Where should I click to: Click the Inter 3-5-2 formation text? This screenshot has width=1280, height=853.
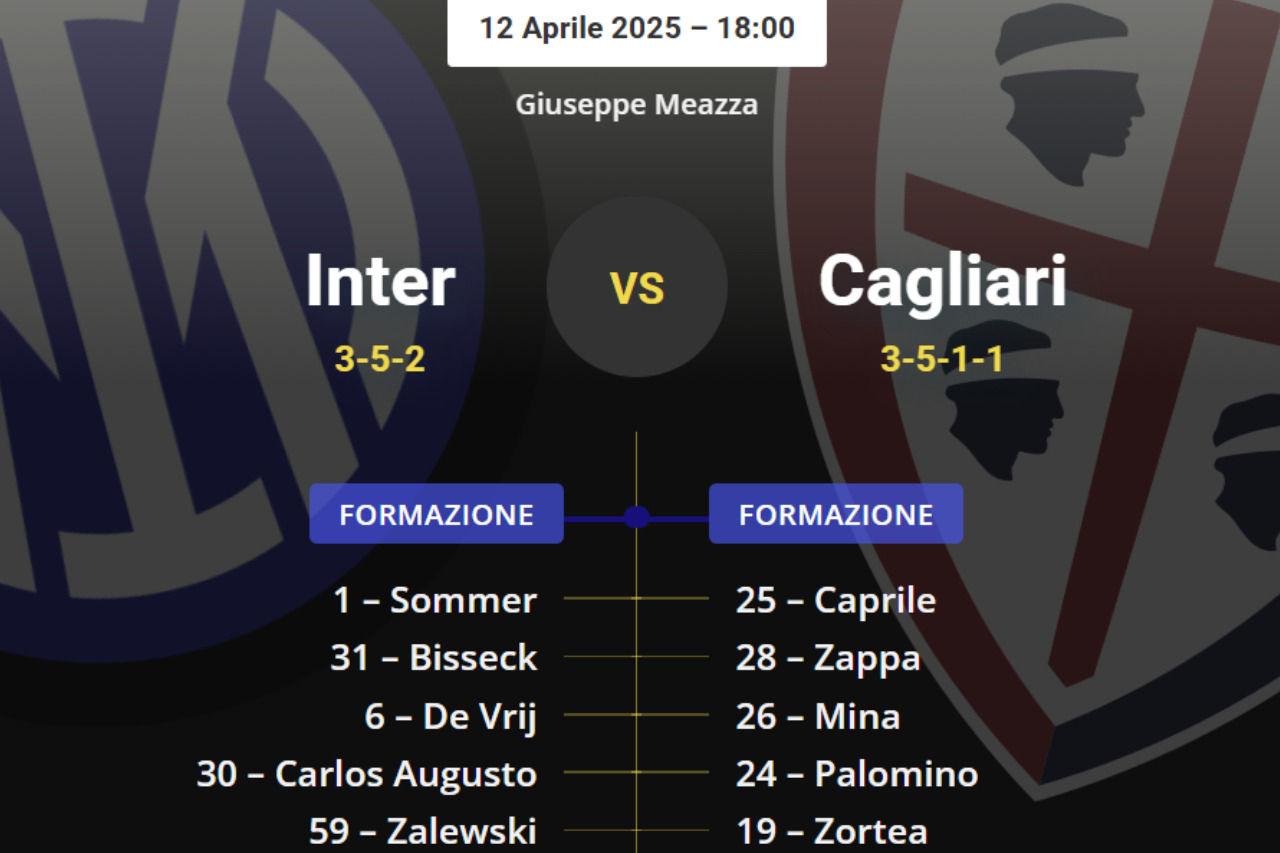380,358
